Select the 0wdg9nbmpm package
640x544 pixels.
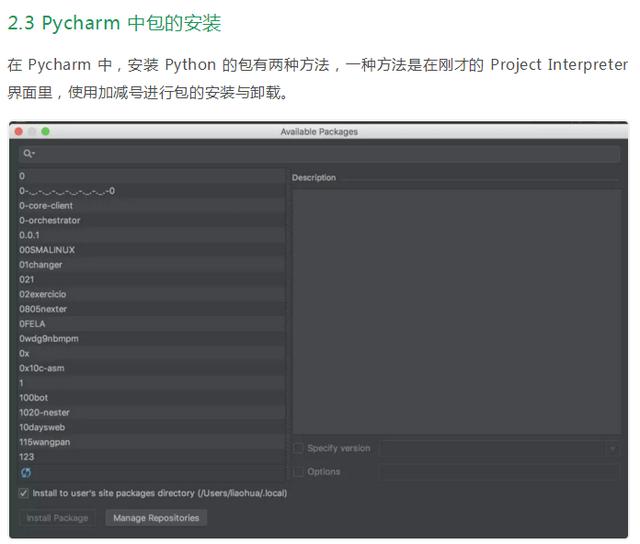tap(152, 339)
